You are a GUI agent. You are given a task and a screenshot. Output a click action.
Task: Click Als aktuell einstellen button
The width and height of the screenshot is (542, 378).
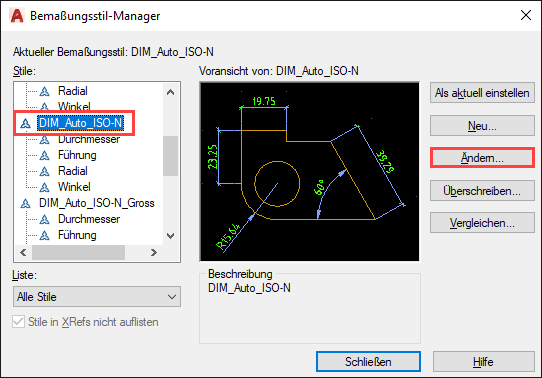(x=482, y=93)
